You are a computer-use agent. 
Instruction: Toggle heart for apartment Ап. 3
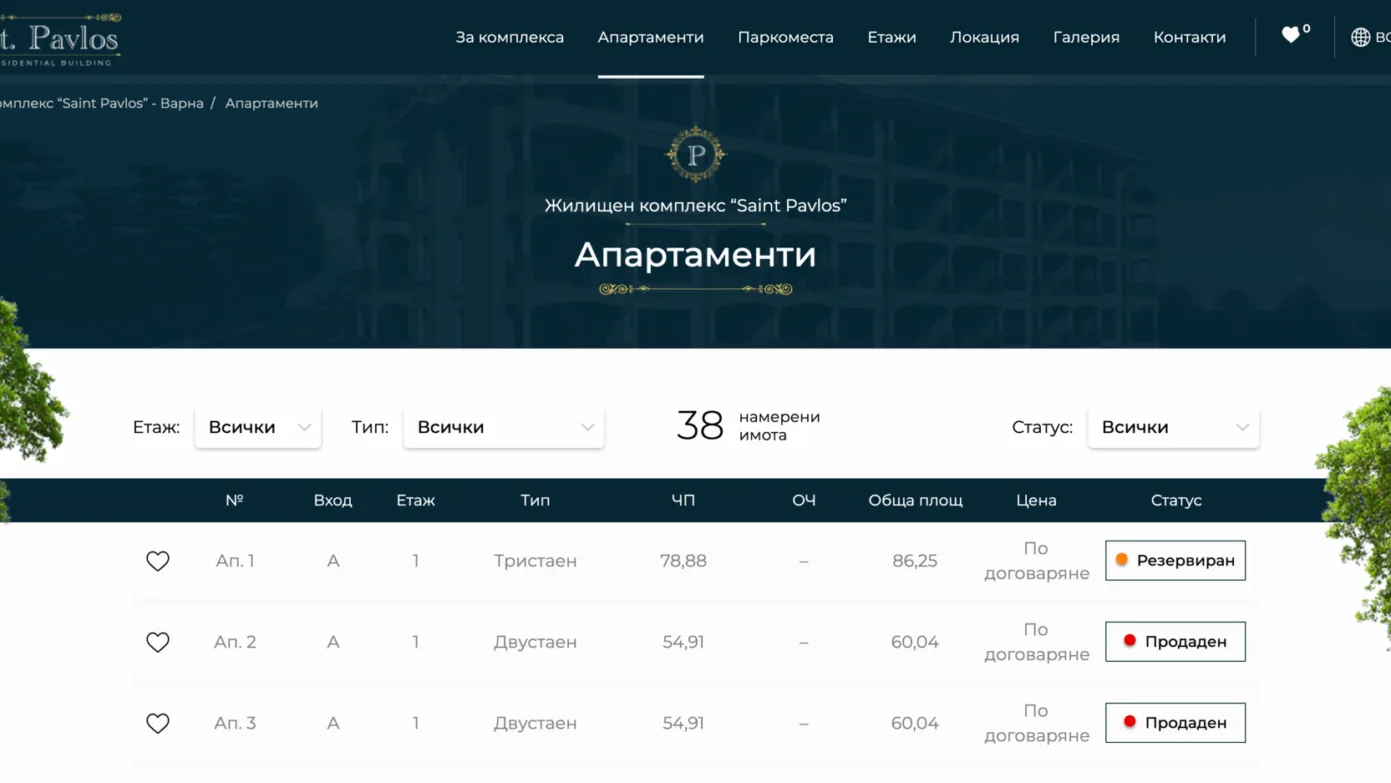[x=158, y=723]
